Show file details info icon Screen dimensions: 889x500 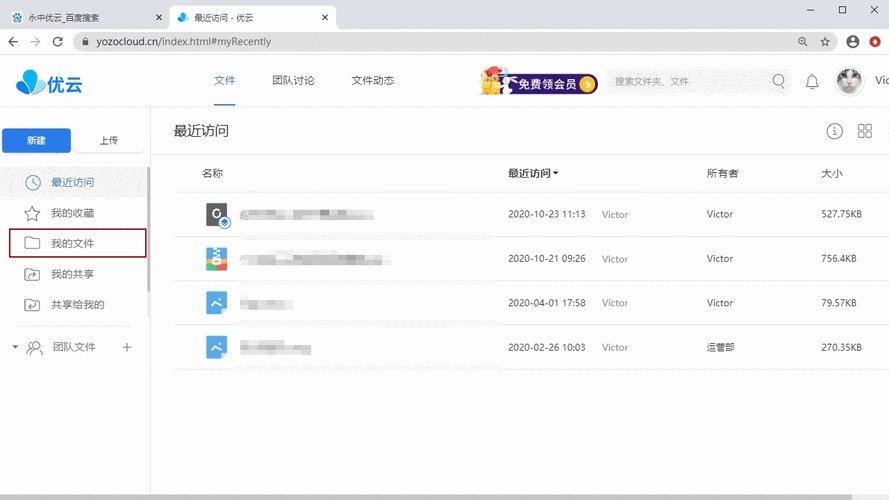point(834,131)
